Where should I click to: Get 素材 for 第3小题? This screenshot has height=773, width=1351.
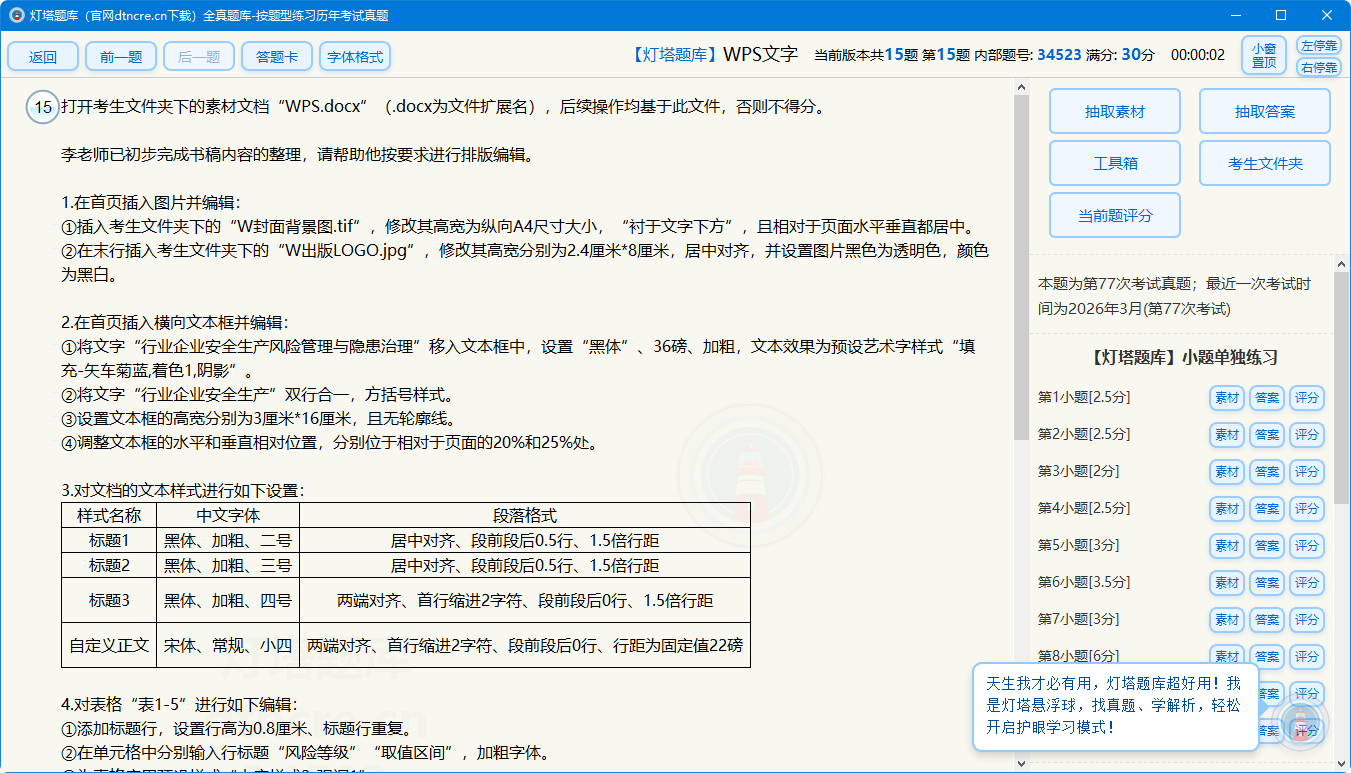click(1227, 472)
